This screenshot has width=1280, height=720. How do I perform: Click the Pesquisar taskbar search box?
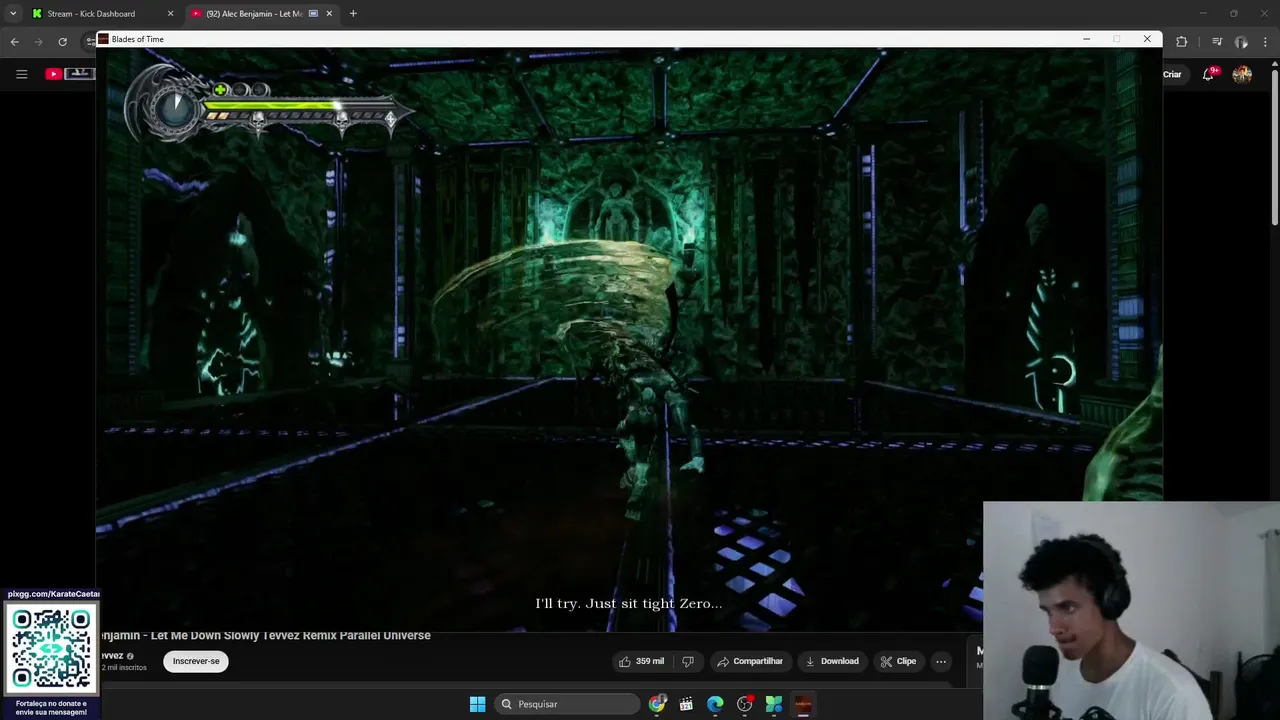(567, 704)
